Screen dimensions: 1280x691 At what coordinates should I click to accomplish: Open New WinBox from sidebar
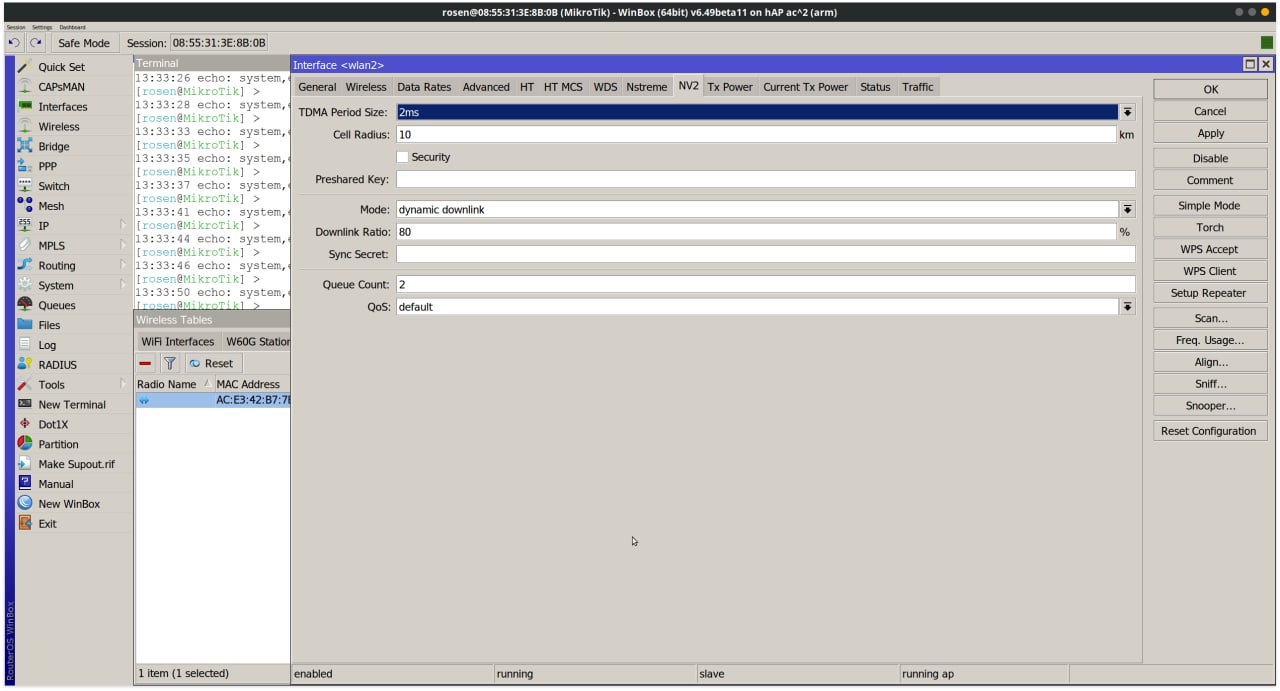(69, 504)
